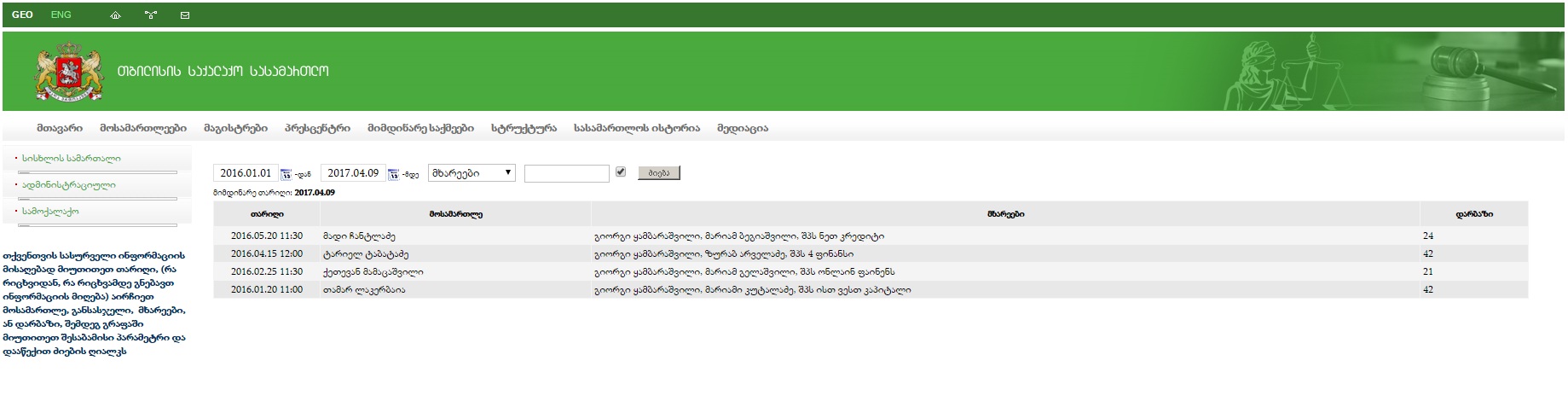Click the მოსამართლე column header
The width and height of the screenshot is (1568, 413).
click(456, 214)
